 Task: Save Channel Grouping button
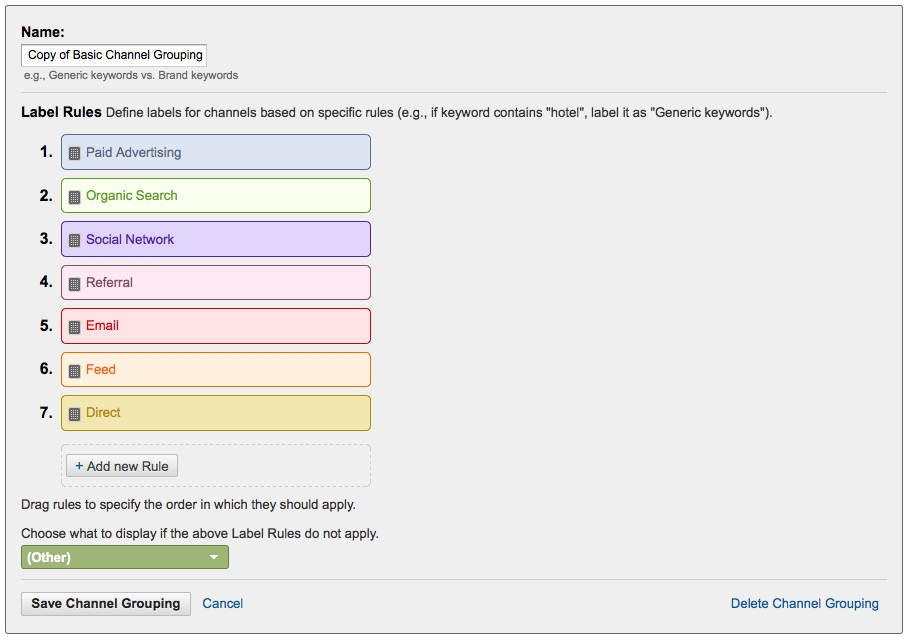(106, 604)
